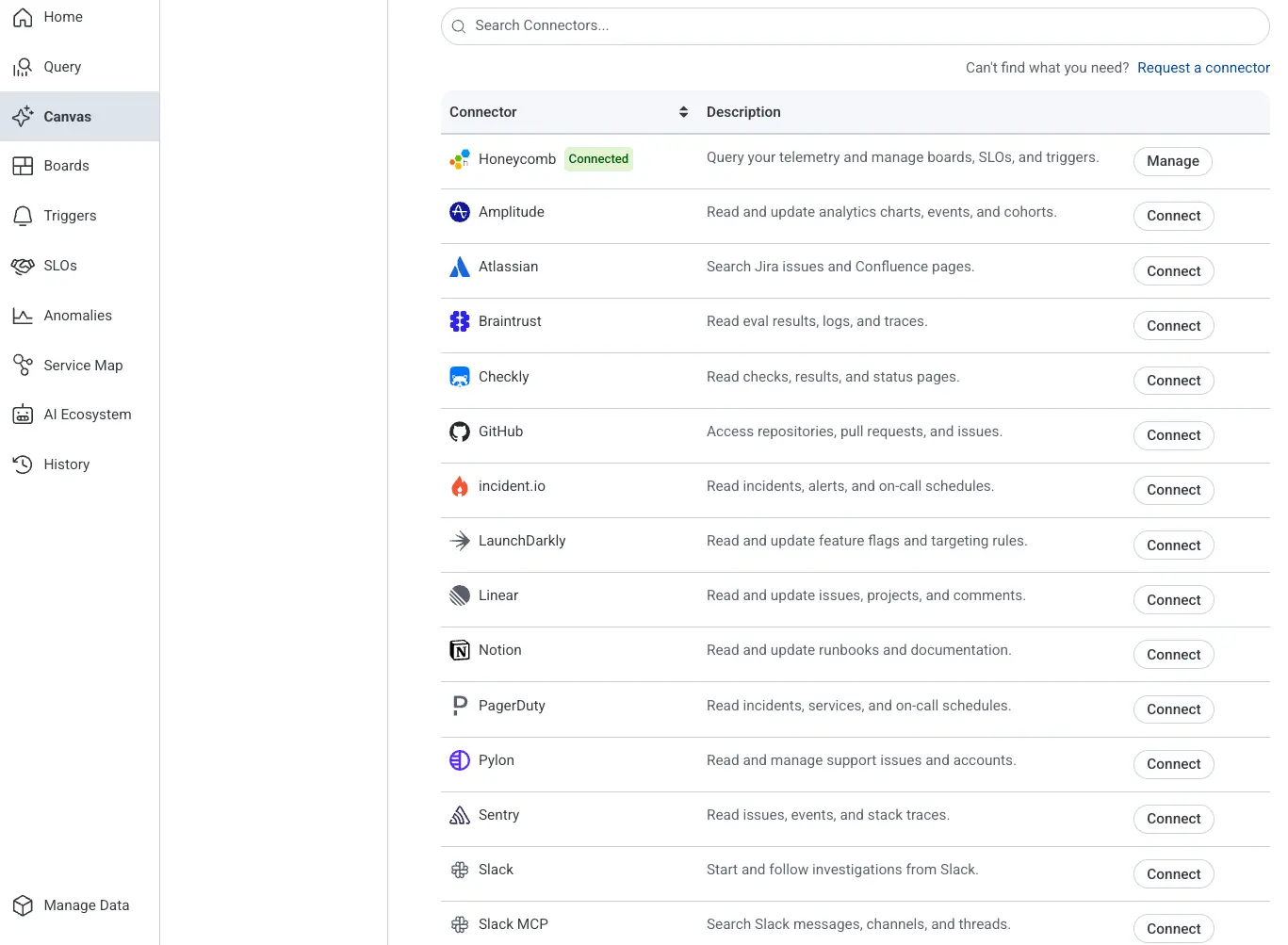Click the LaunchDarkly arrow icon
Screen dimensions: 1288x945
[460, 541]
